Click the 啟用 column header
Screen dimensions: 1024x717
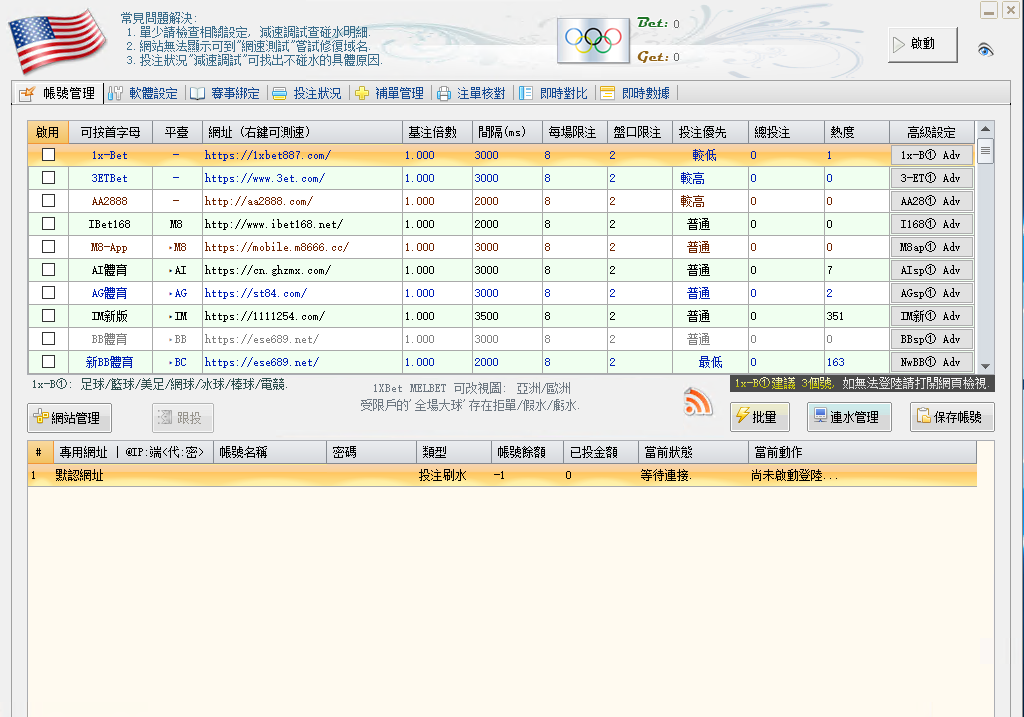click(x=48, y=132)
